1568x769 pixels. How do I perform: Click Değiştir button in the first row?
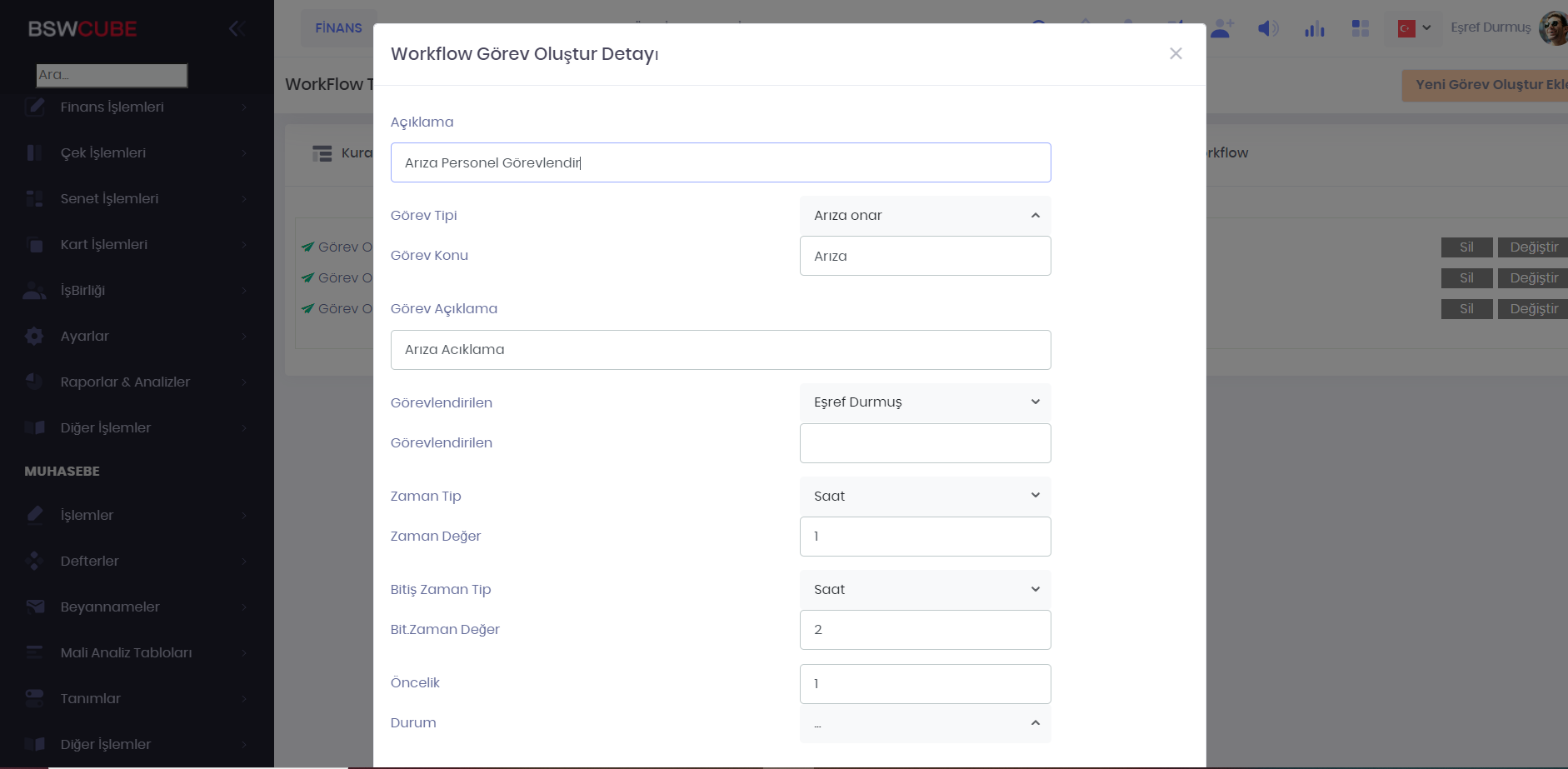click(x=1533, y=247)
